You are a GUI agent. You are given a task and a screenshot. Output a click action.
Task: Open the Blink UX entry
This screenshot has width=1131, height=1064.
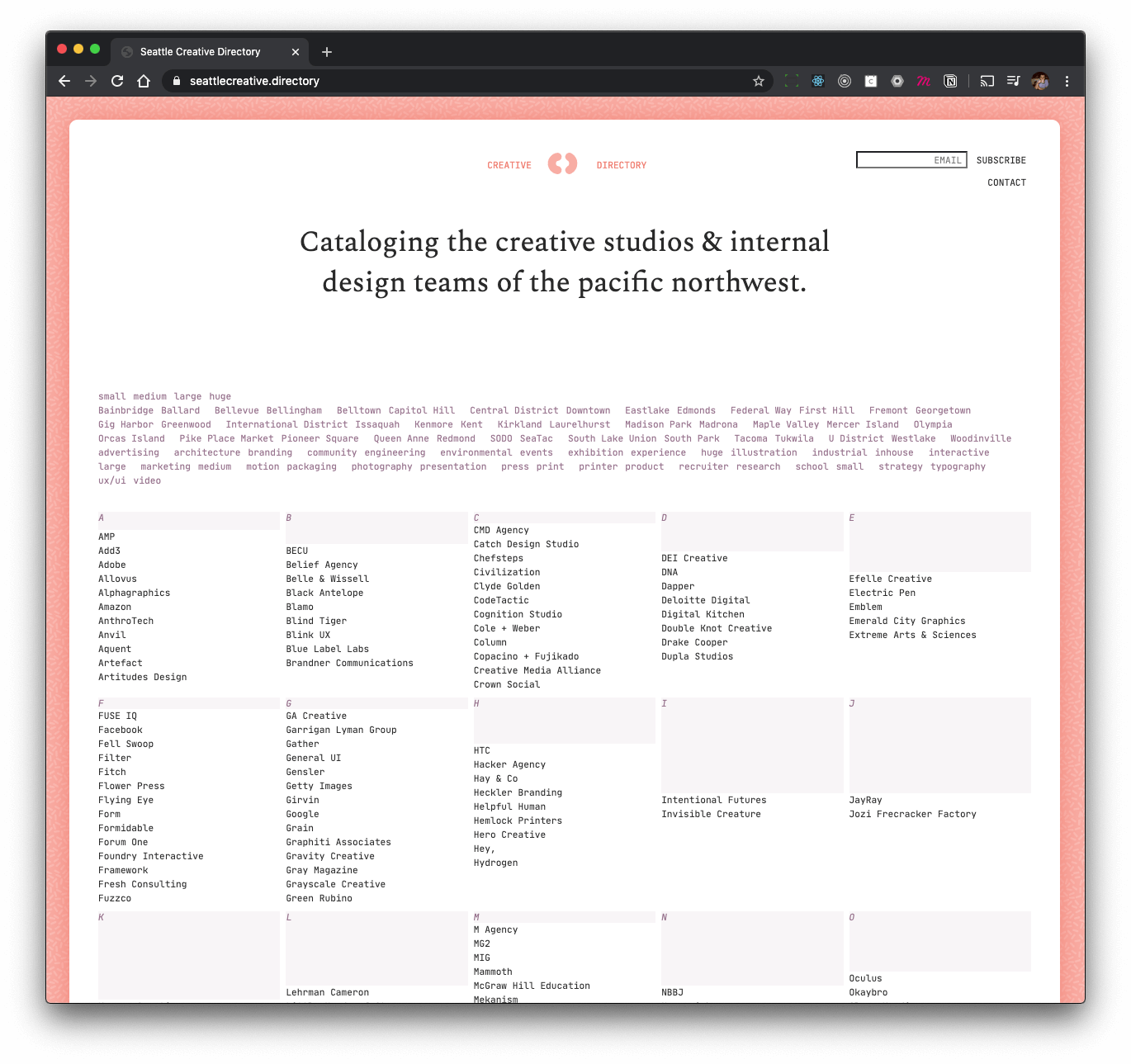tap(308, 635)
